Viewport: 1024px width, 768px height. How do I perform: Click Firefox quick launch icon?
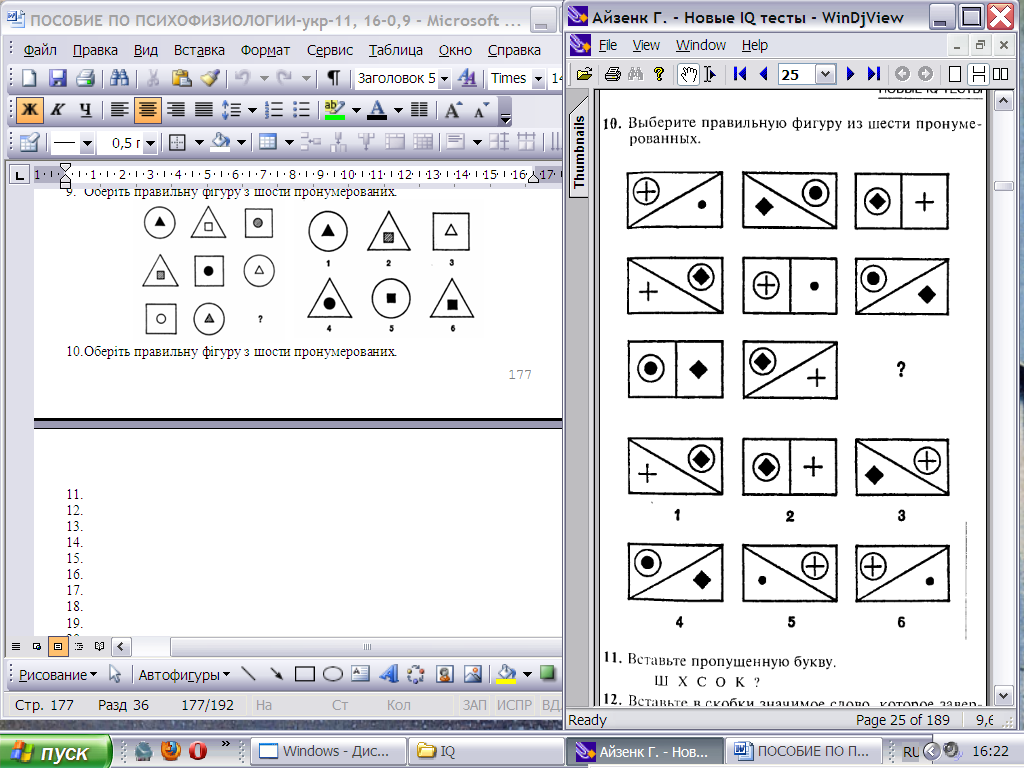[x=170, y=750]
